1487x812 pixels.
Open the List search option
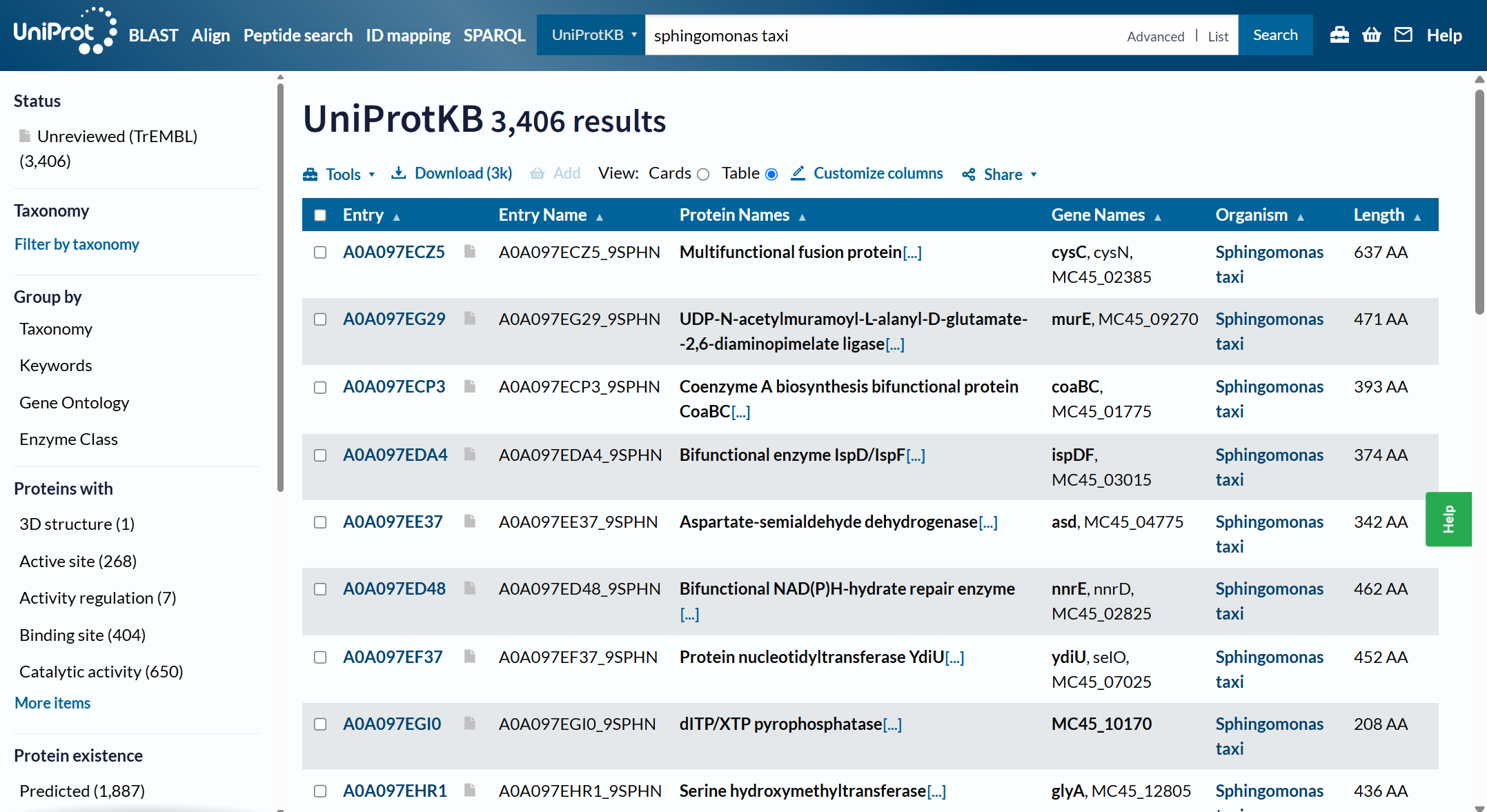pos(1218,37)
